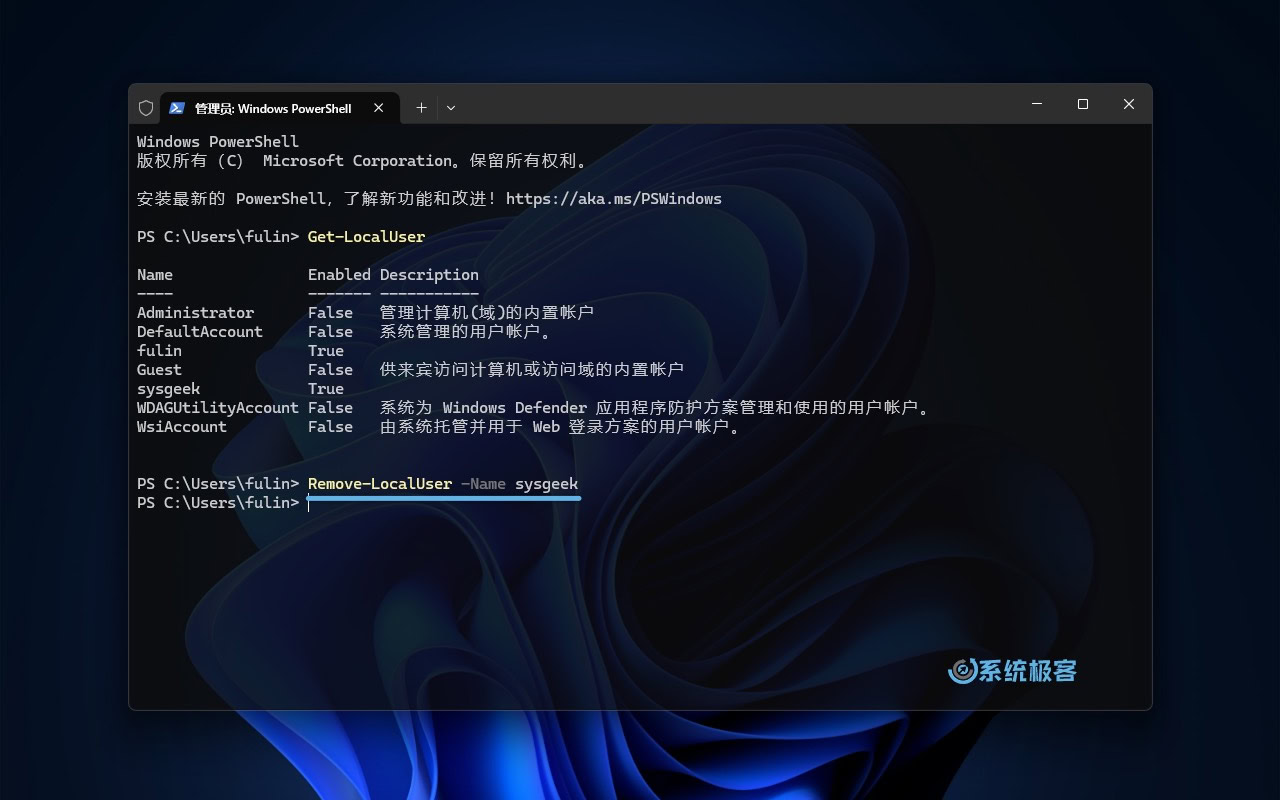Screen dimensions: 1280x800
Task: Click the WsiAccount account name
Action: point(182,427)
